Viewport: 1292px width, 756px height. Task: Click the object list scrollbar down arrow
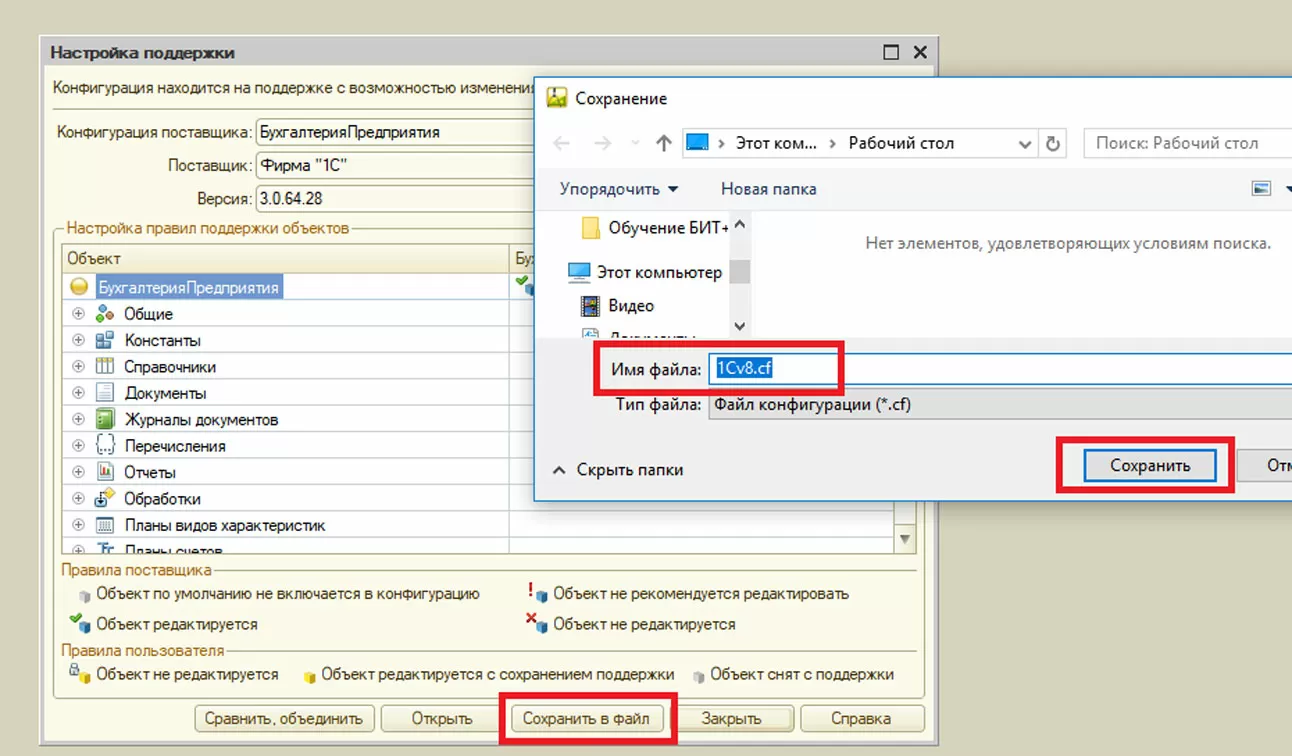[905, 539]
